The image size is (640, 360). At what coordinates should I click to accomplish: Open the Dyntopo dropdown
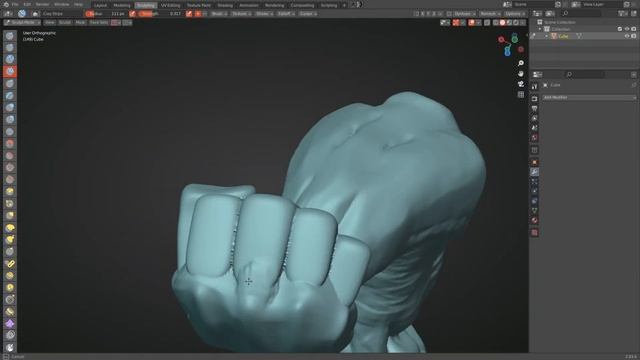pyautogui.click(x=464, y=13)
